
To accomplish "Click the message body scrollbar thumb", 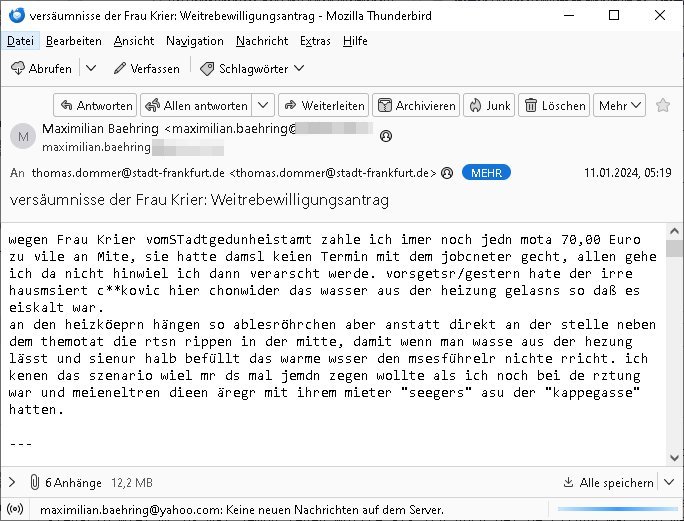I will point(674,248).
